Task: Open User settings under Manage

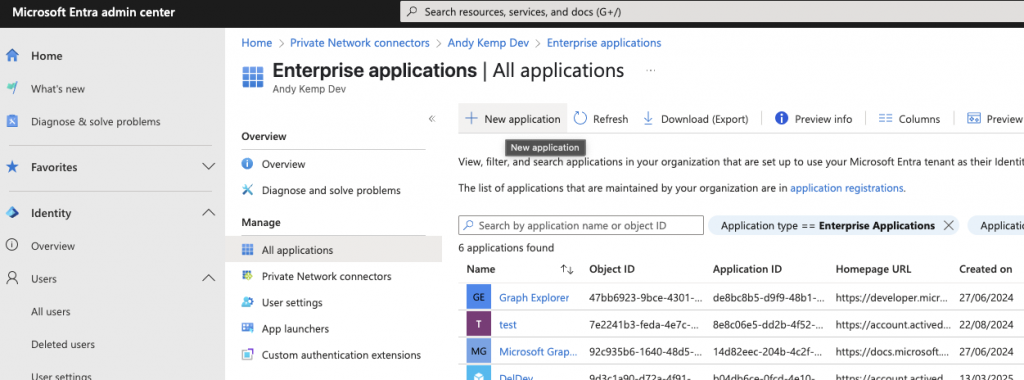Action: (x=292, y=302)
